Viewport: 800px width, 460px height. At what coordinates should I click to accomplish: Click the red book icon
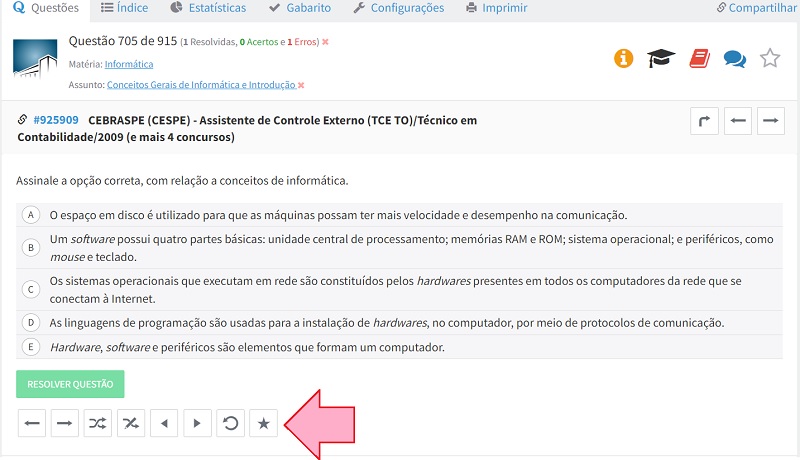pyautogui.click(x=698, y=58)
